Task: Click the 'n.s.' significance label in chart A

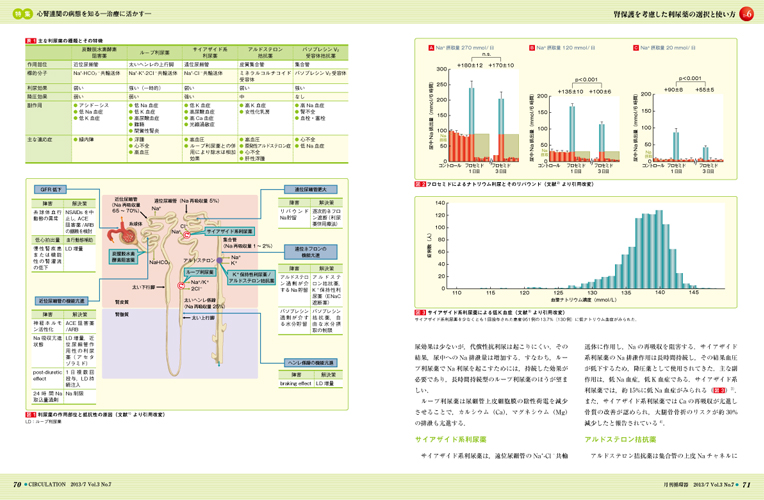Action: (x=486, y=54)
